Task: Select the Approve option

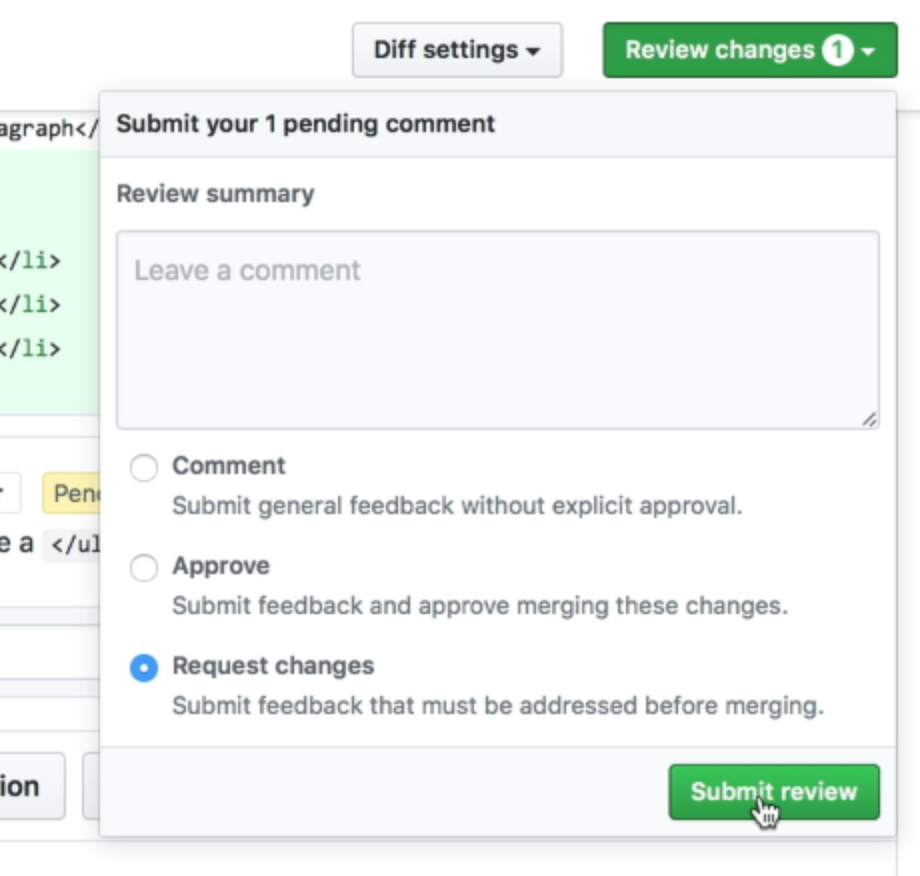Action: click(221, 566)
